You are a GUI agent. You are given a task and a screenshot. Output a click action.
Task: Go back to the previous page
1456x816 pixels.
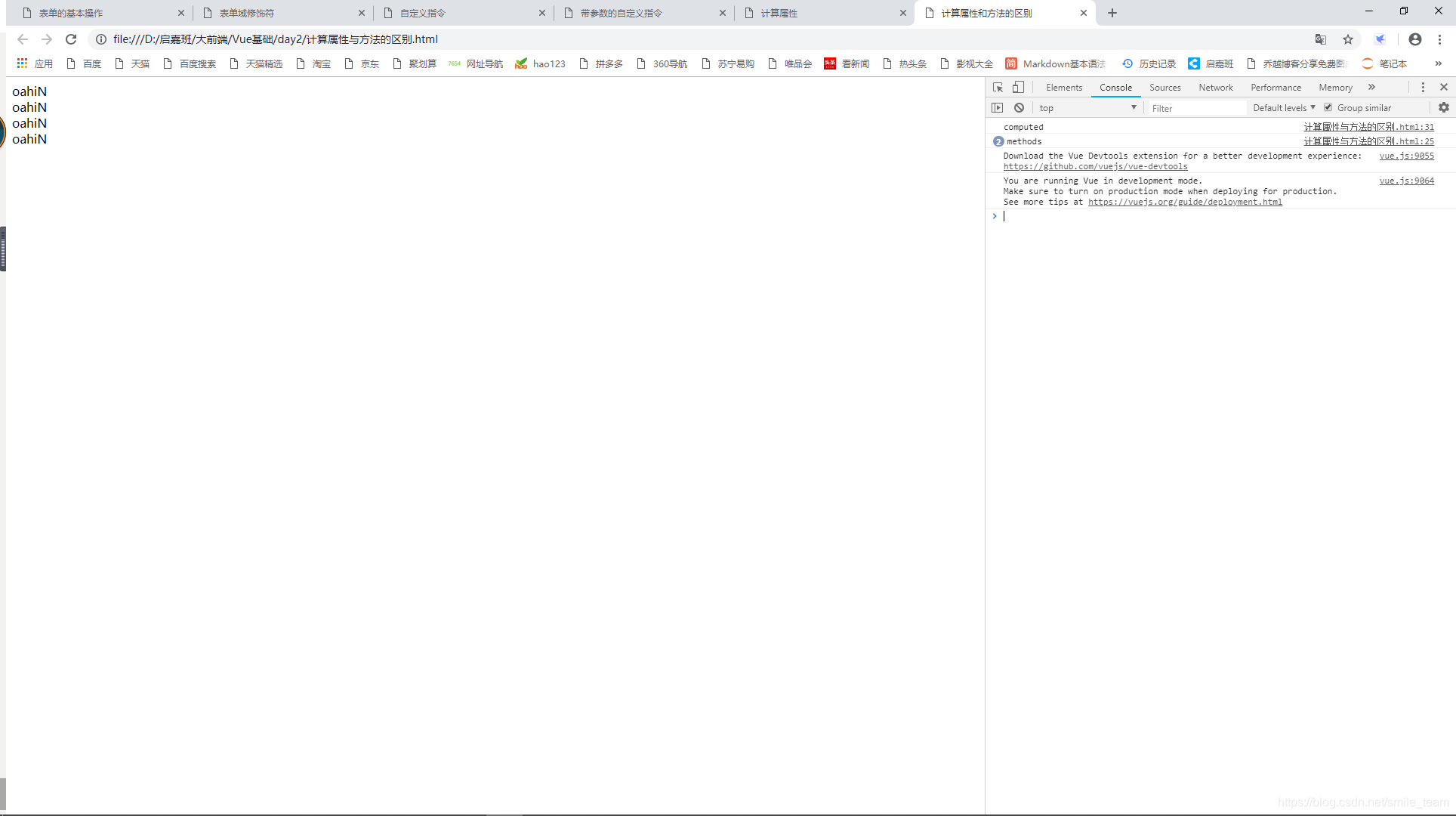click(x=23, y=39)
